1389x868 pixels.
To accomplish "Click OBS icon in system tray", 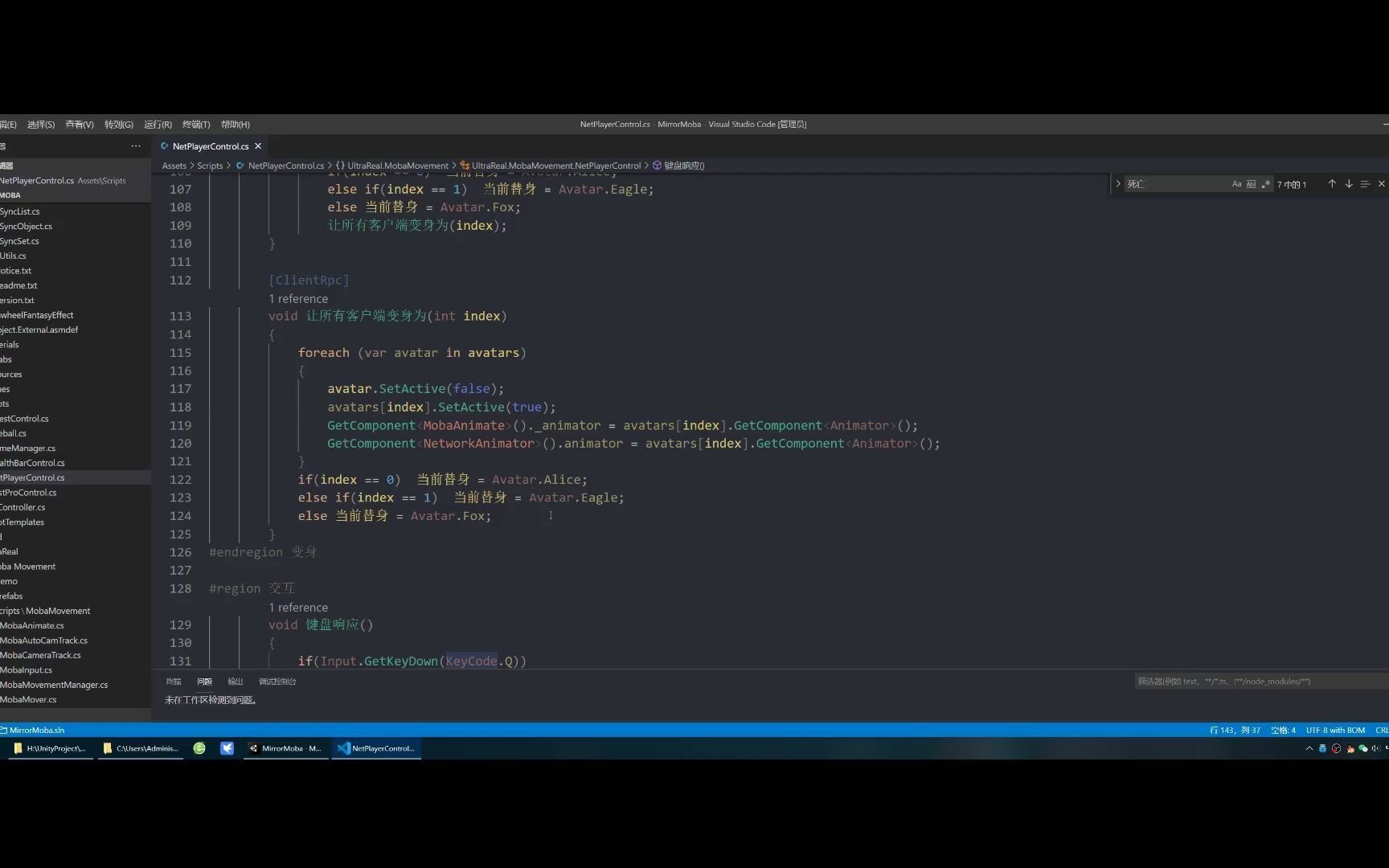I will (1336, 748).
